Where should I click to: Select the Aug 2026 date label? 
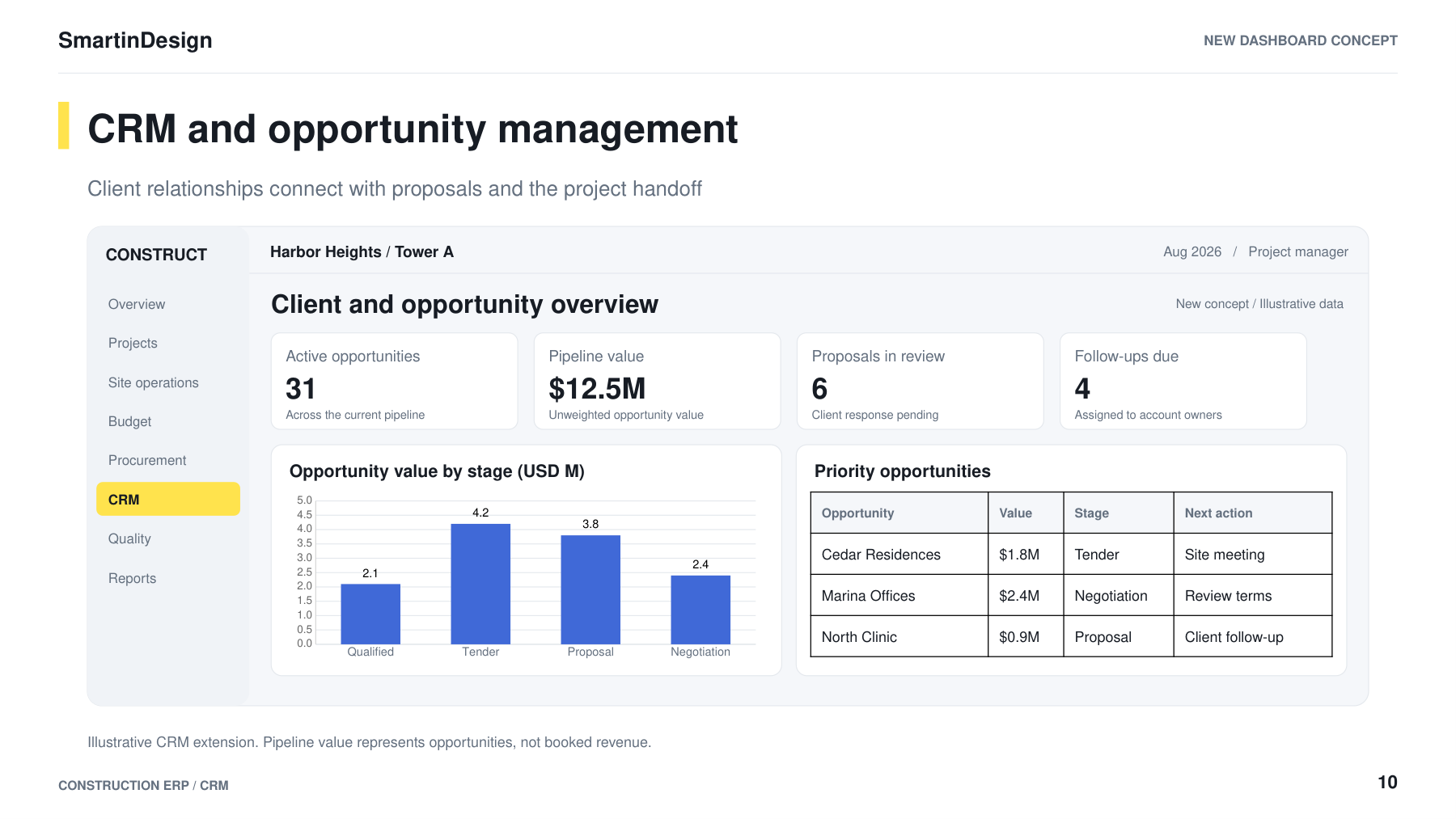[x=1192, y=251]
